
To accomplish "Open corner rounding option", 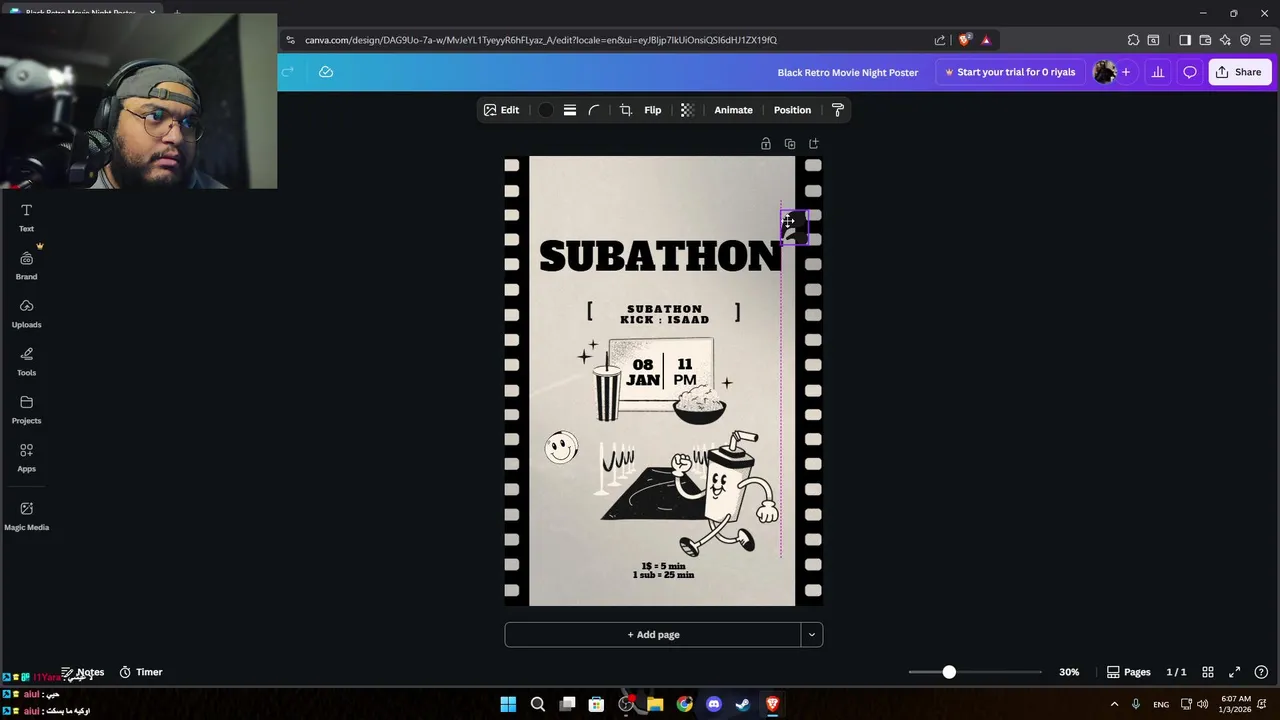I will pos(594,110).
